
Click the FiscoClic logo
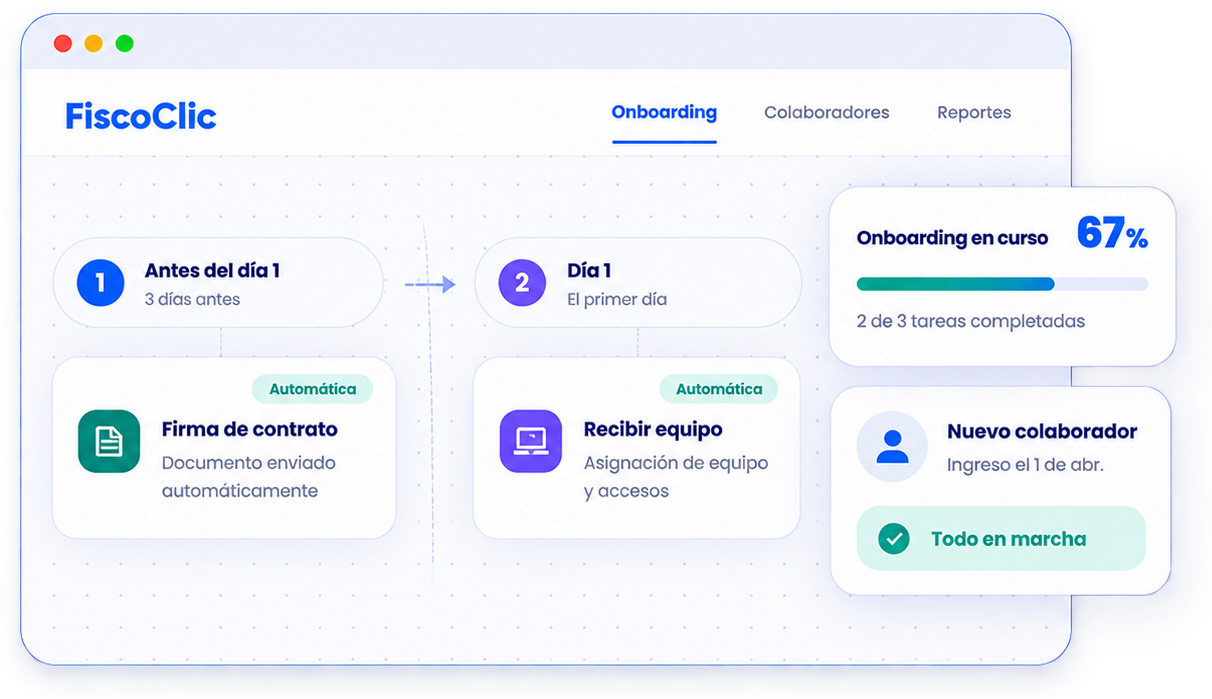tap(141, 116)
